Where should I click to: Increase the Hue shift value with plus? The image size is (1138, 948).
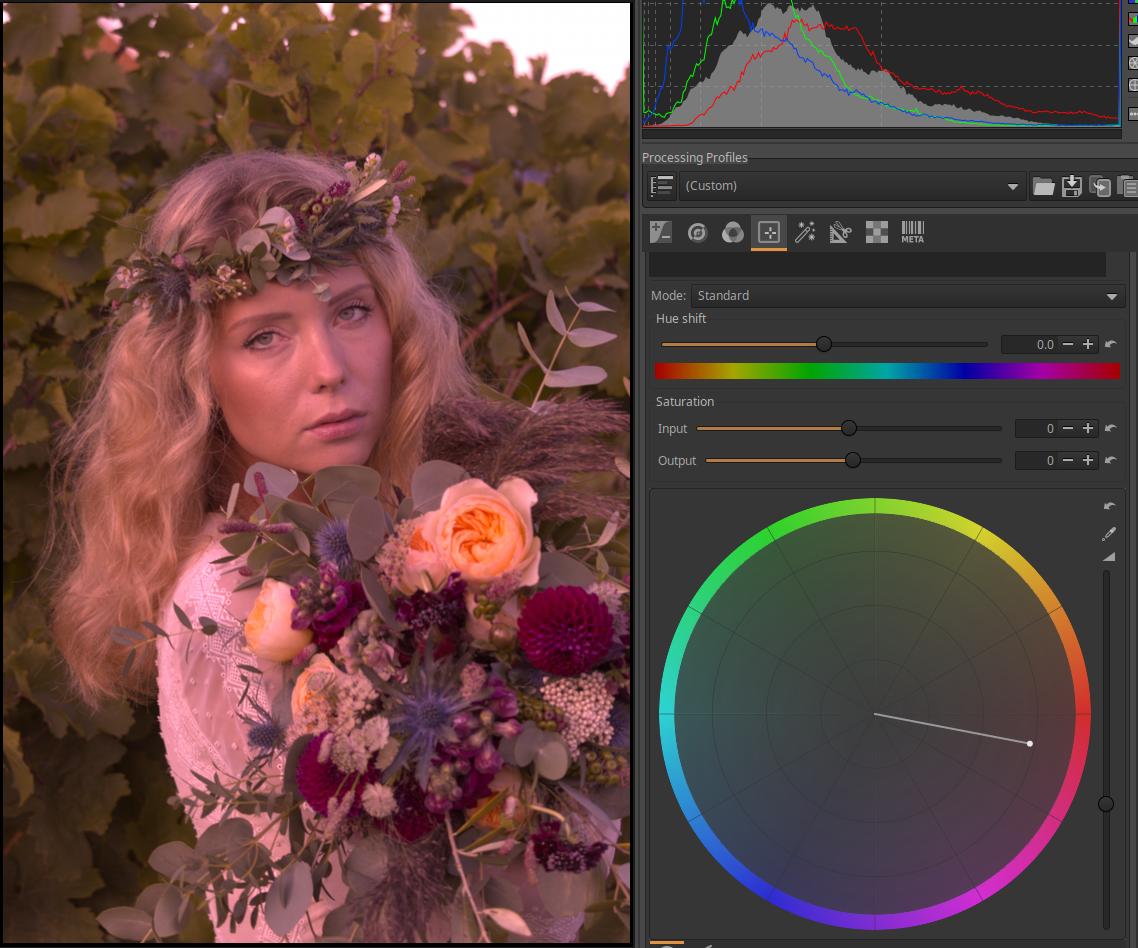pyautogui.click(x=1088, y=344)
